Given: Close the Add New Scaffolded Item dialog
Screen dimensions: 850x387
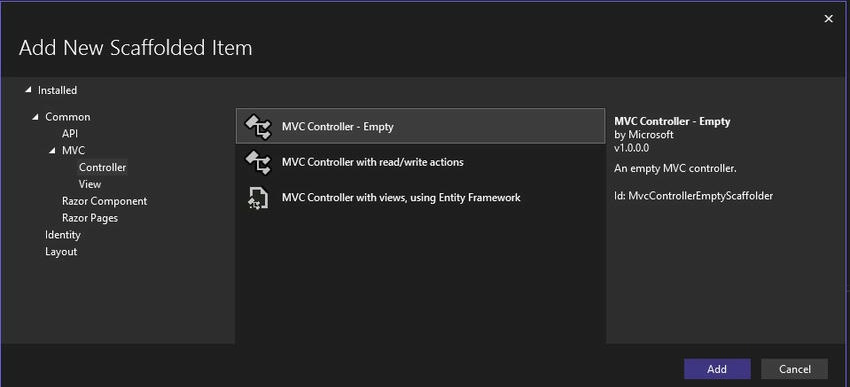Looking at the screenshot, I should point(829,19).
